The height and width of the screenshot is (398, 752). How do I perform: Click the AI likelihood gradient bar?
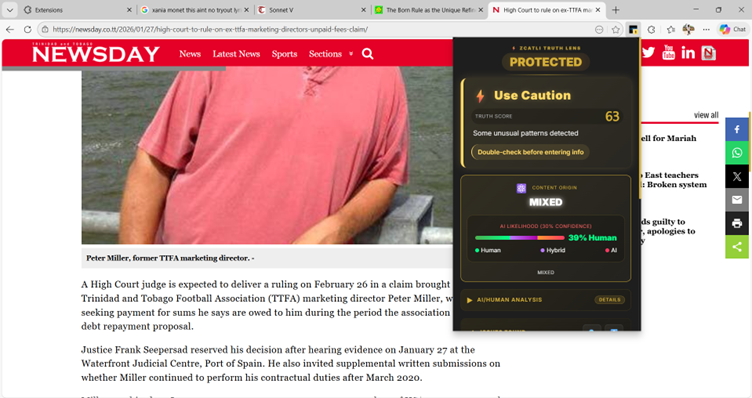[520, 237]
